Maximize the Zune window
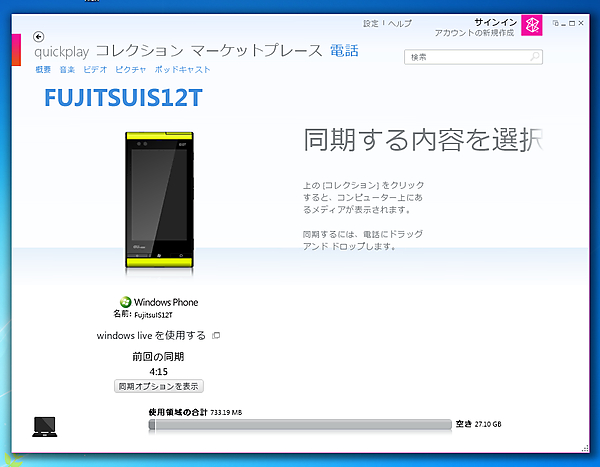The height and width of the screenshot is (467, 600). (572, 23)
